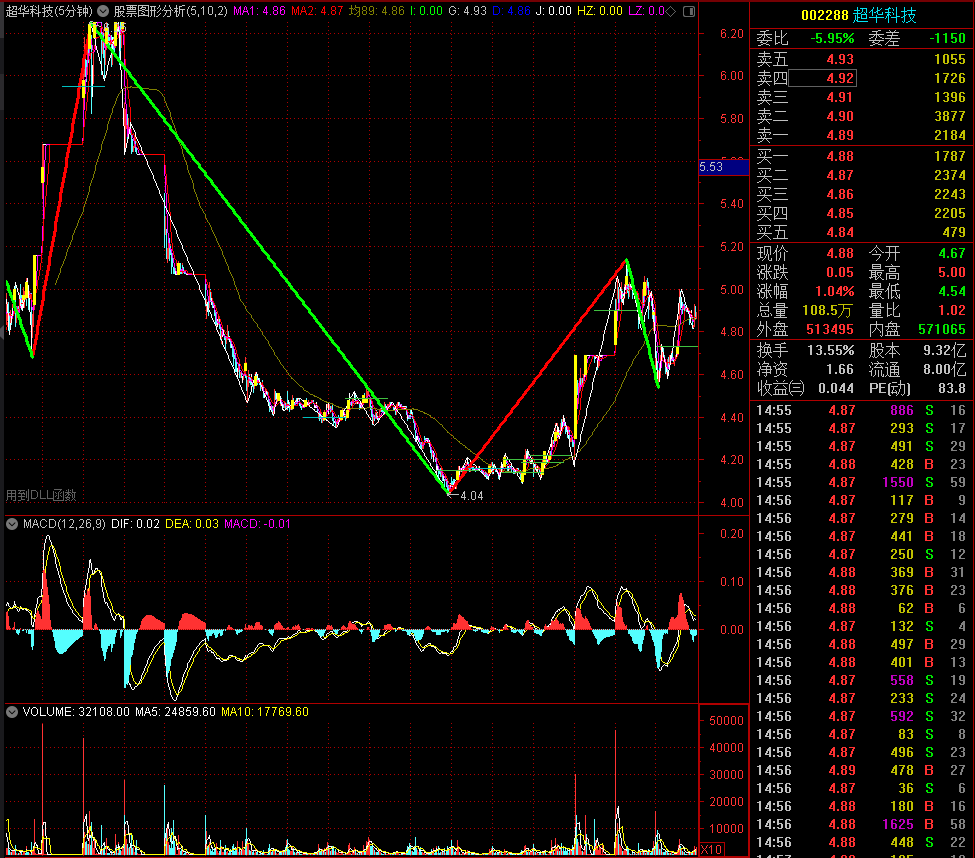
Task: Click the 卖一 ask price 4.89
Action: [840, 135]
